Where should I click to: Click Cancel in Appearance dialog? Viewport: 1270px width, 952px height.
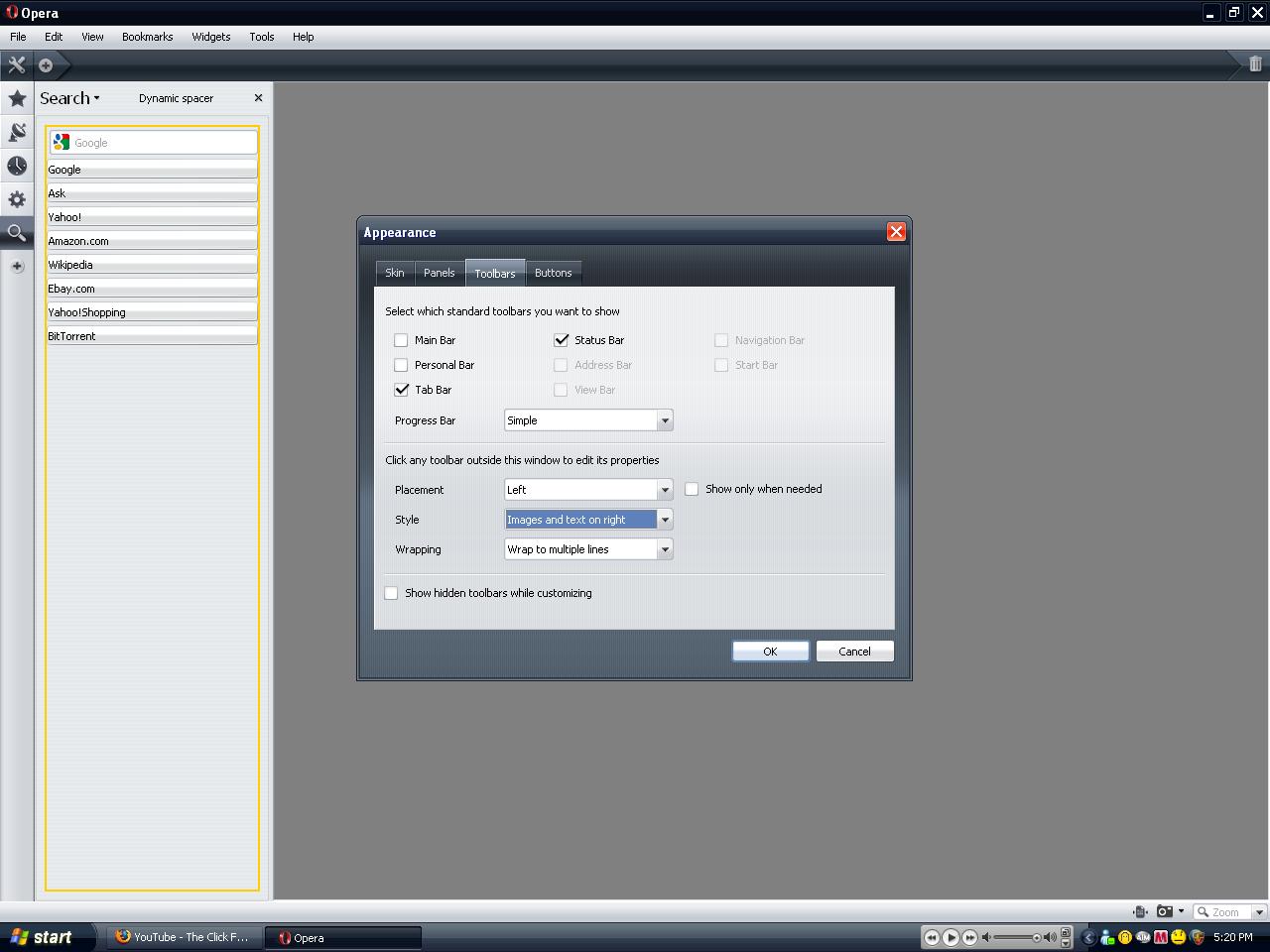pyautogui.click(x=854, y=652)
